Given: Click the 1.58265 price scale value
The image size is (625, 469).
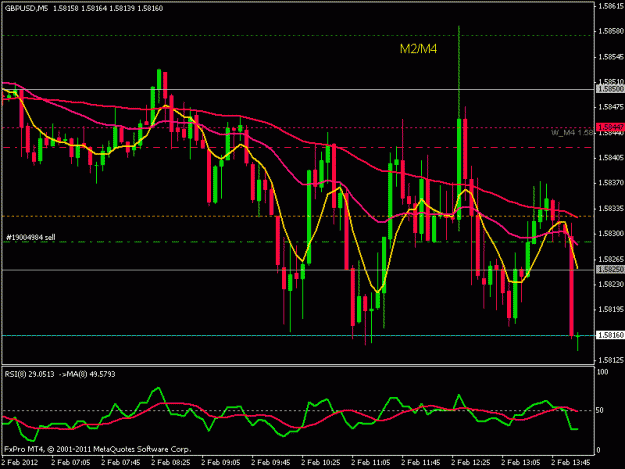Looking at the screenshot, I should click(x=611, y=259).
